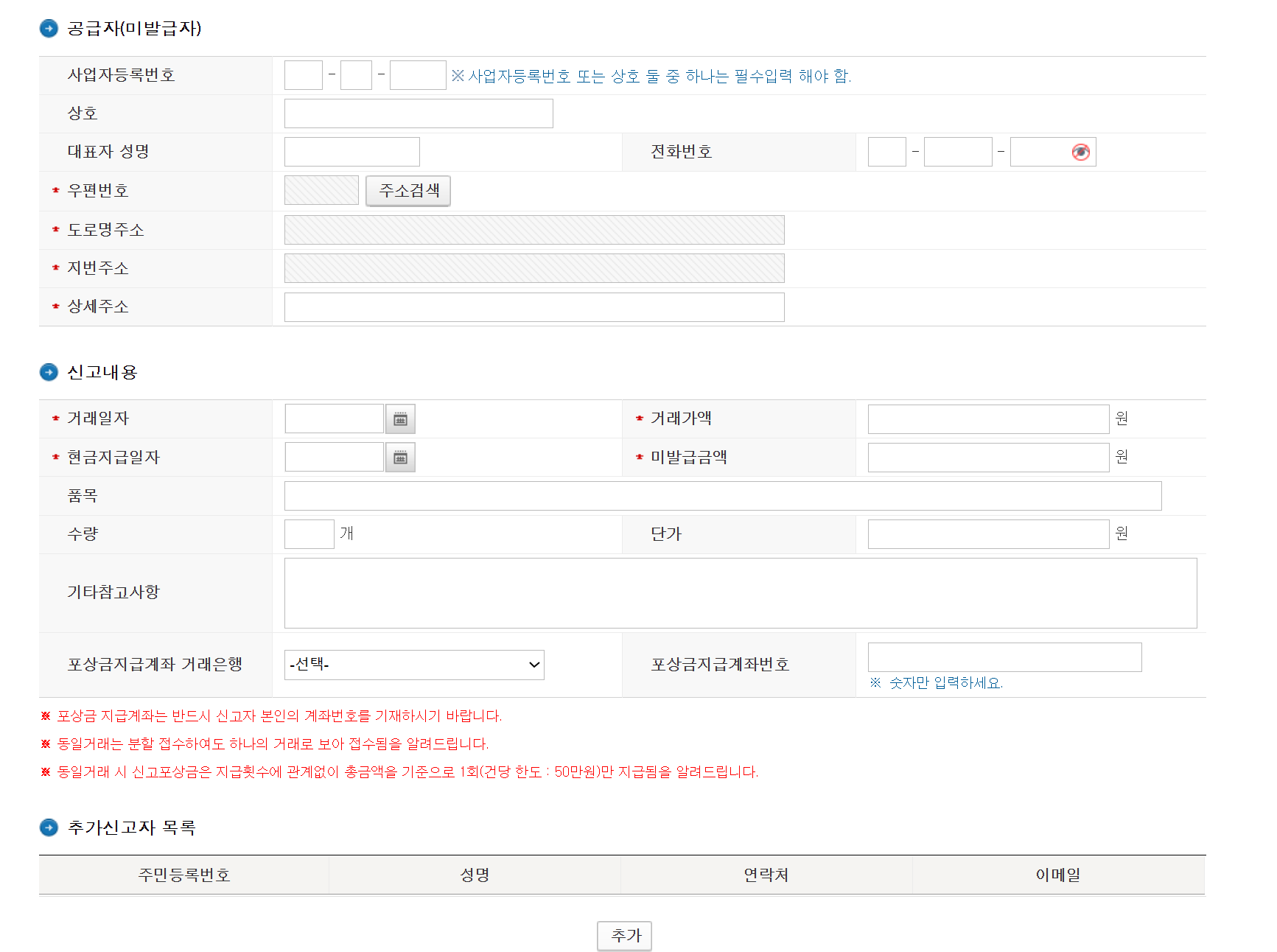1277x952 pixels.
Task: Focus the 단가 input field
Action: click(988, 534)
